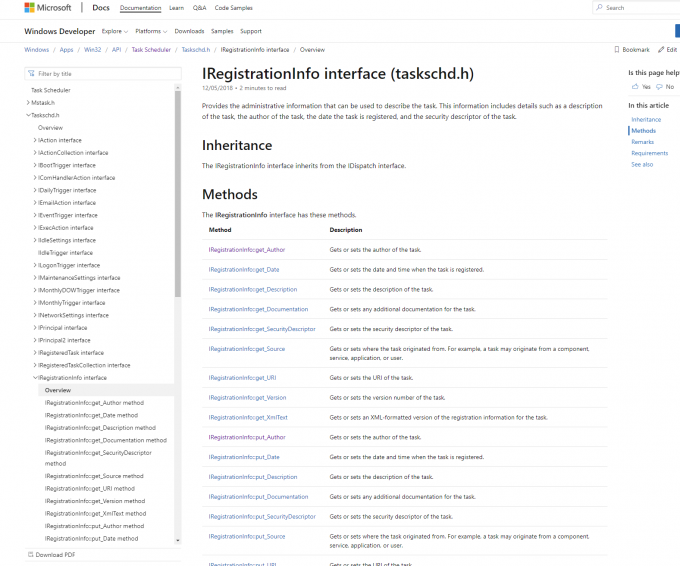This screenshot has width=680, height=566.
Task: Jump to Remarks in article nav
Action: coord(642,142)
